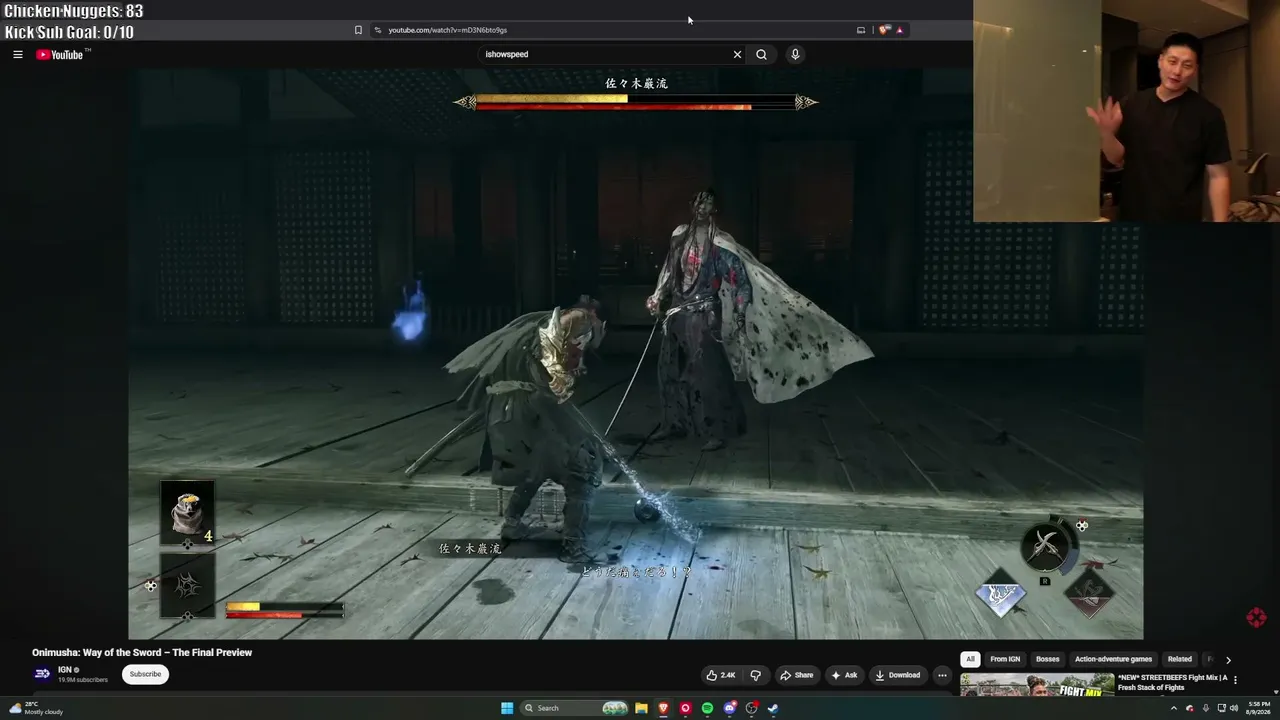Open options menu for STREETBEEFS video

click(1235, 680)
